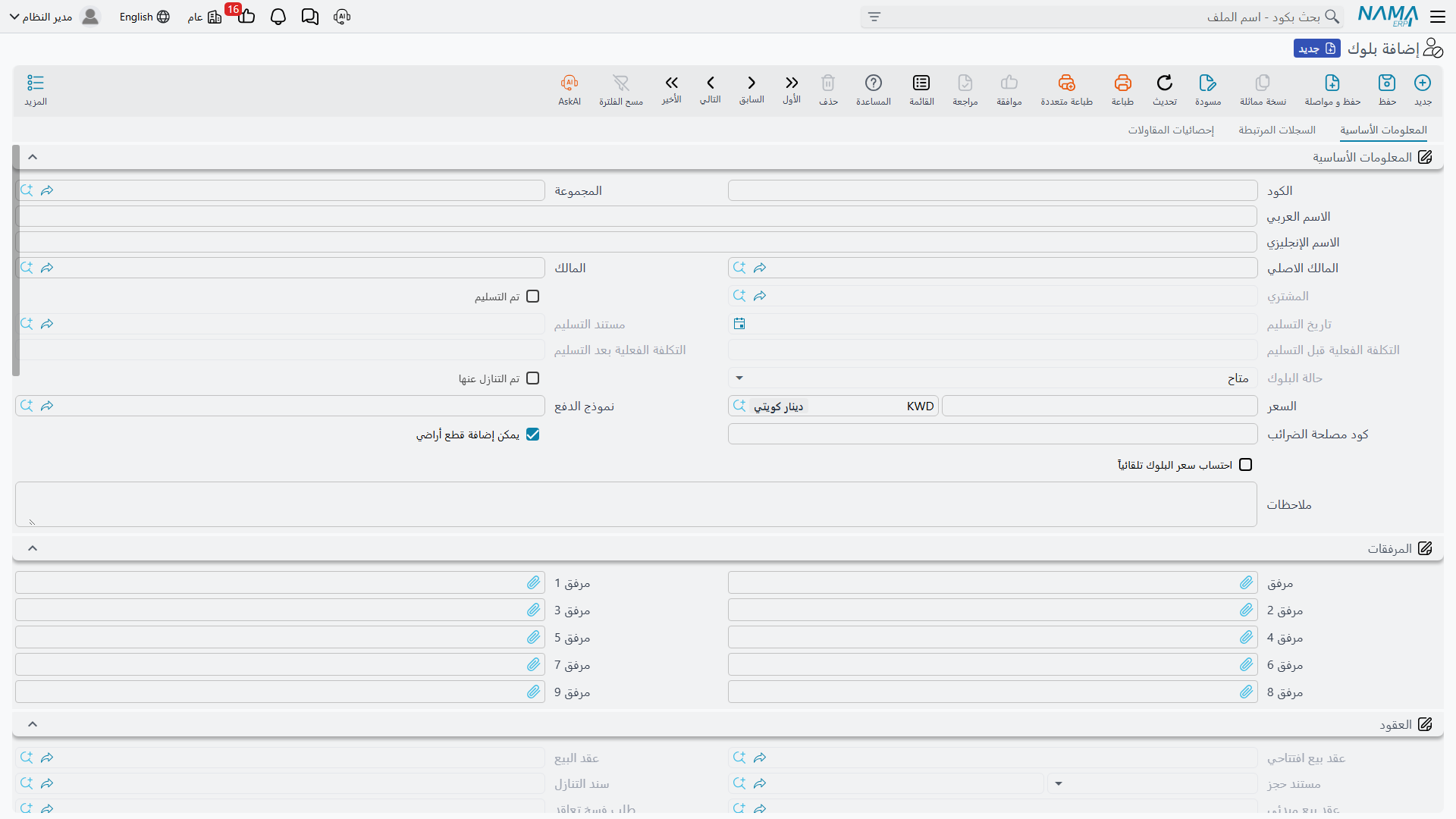
Task: Click paperclip icon in مرفق 8 field
Action: [1247, 692]
